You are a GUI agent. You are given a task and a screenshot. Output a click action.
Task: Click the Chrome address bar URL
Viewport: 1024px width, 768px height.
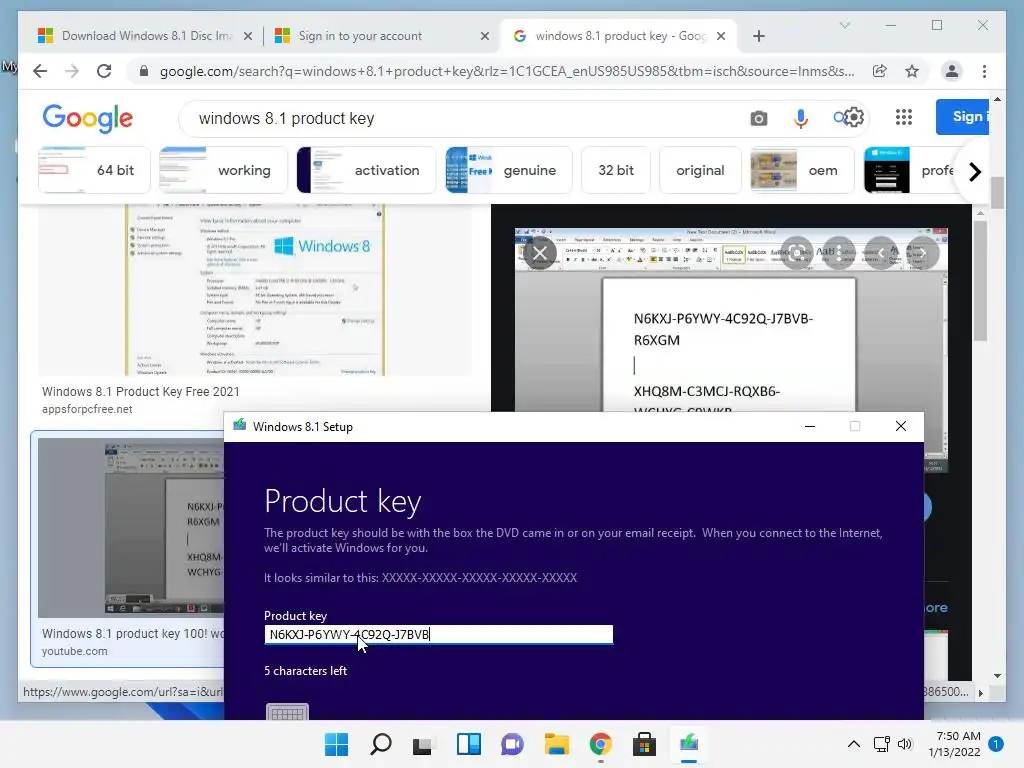507,71
